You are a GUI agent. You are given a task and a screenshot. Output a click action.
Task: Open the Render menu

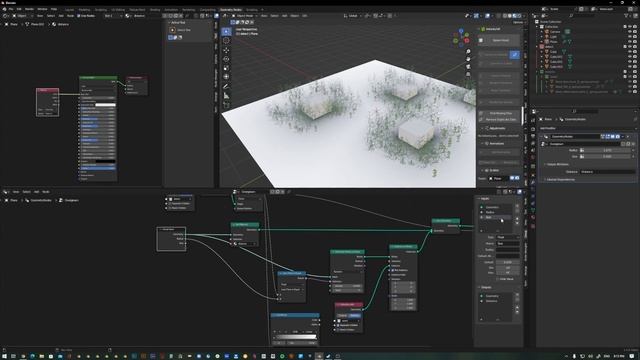(x=29, y=9)
